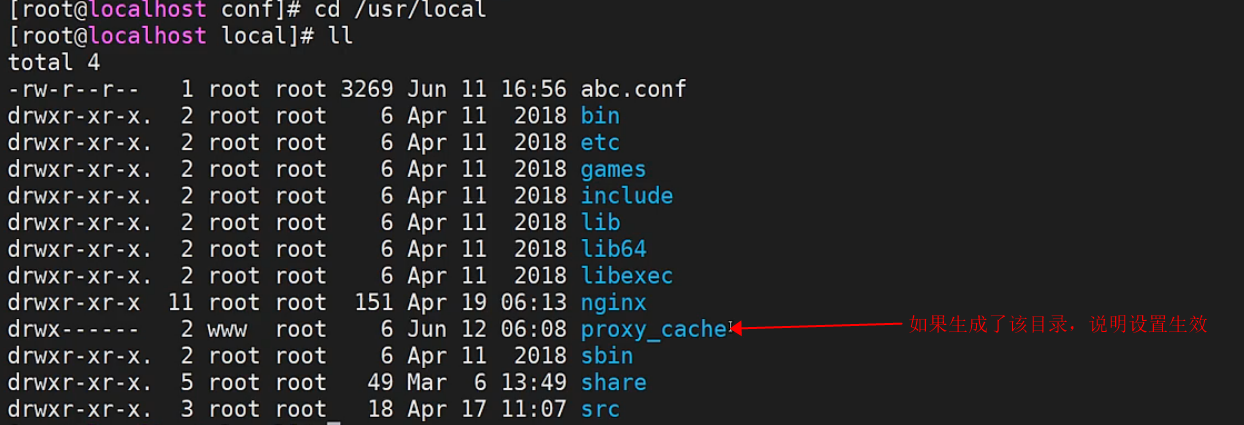Click the proxy_cache directory name
Screen dimensions: 1244x425
click(x=653, y=329)
